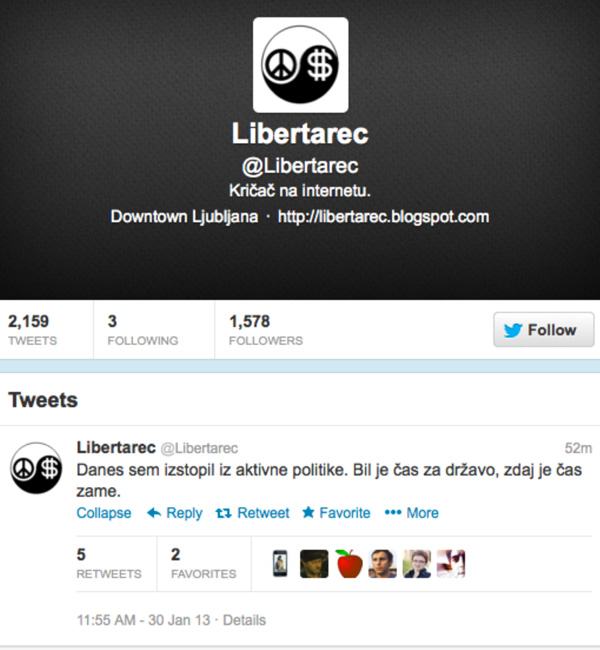Image resolution: width=600 pixels, height=650 pixels.
Task: Click the @Libertarec handle in tweet
Action: pyautogui.click(x=199, y=448)
